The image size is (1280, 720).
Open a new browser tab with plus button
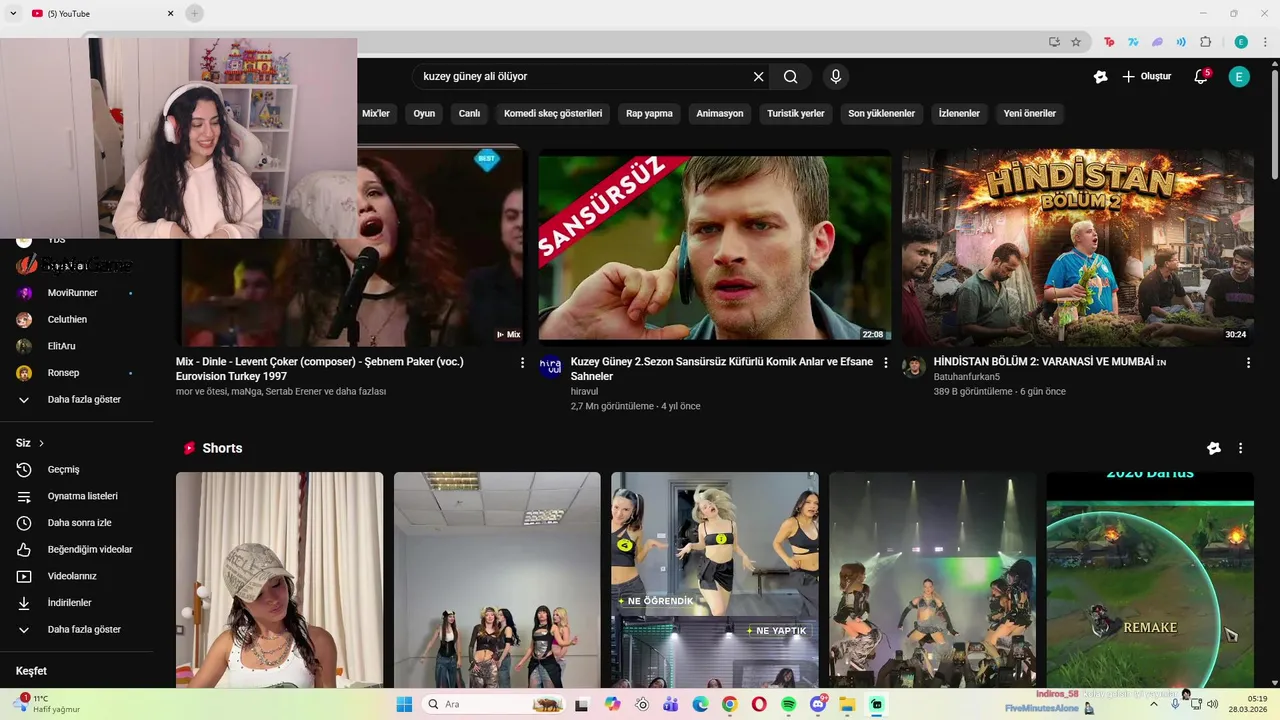pyautogui.click(x=194, y=13)
